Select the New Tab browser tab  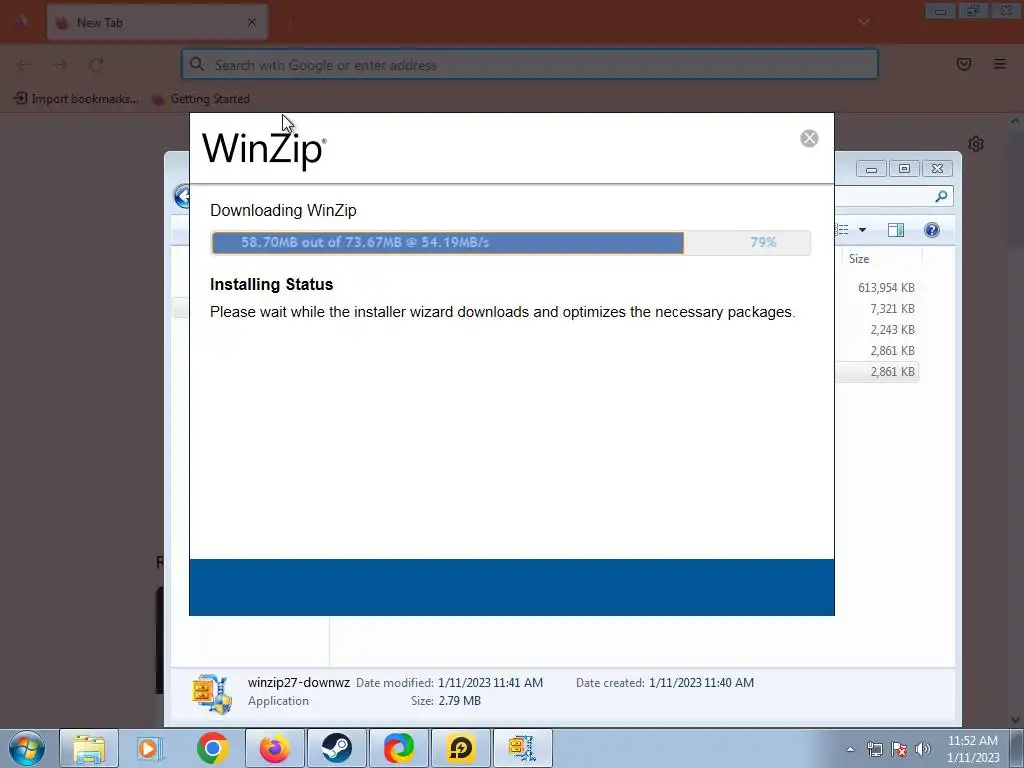157,22
